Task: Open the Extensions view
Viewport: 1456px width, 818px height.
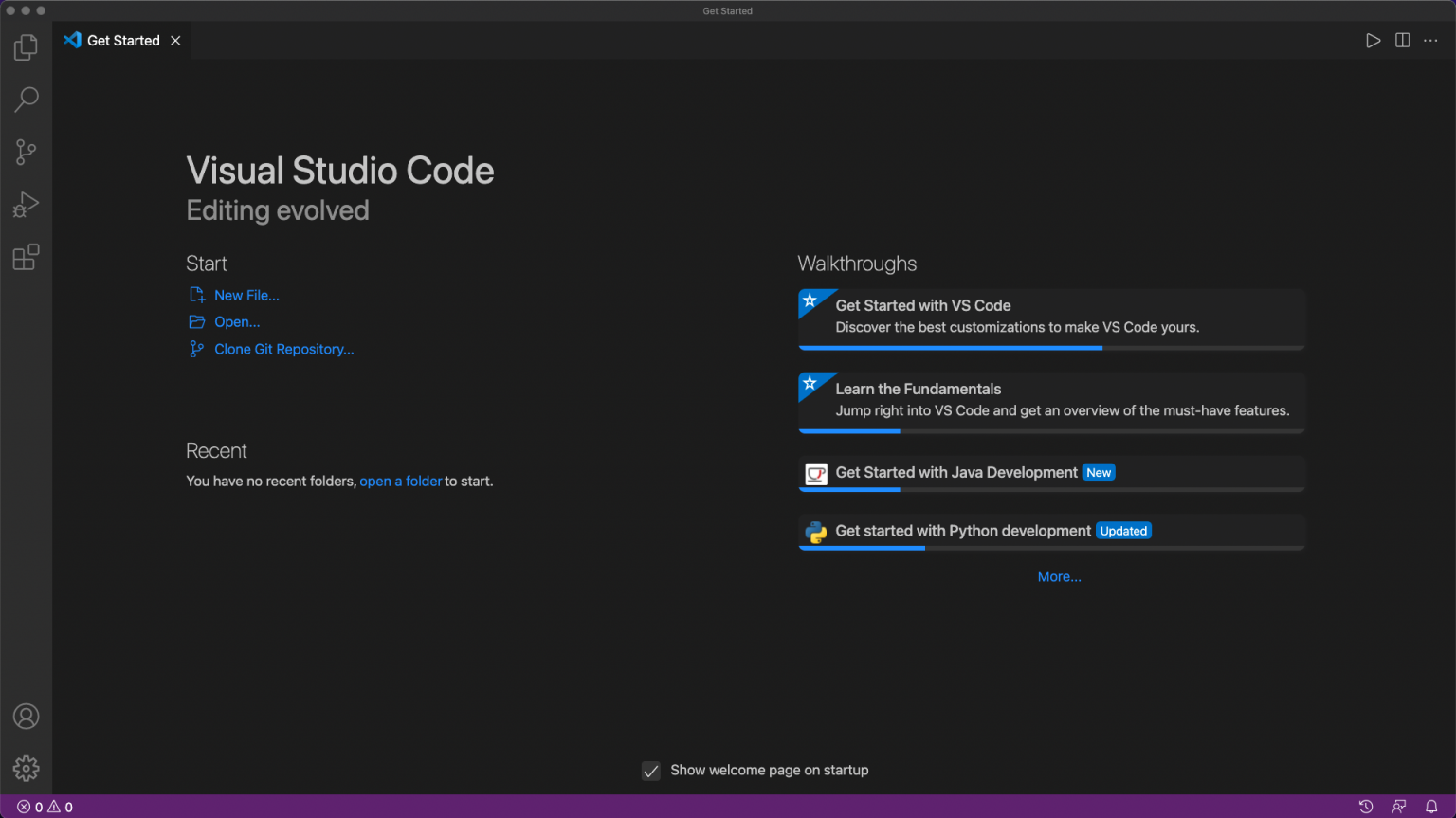Action: point(26,257)
